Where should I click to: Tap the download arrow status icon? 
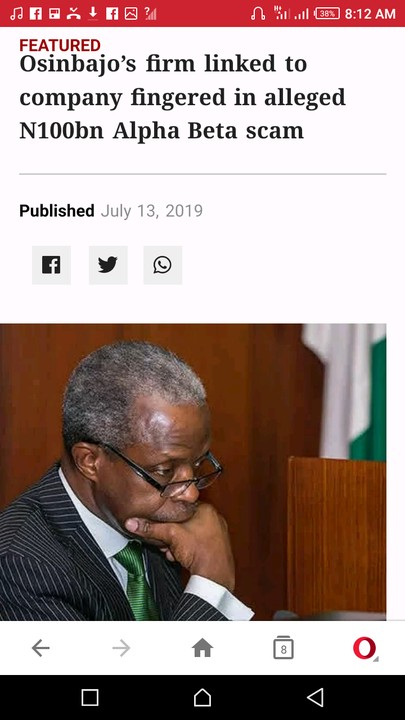point(93,14)
